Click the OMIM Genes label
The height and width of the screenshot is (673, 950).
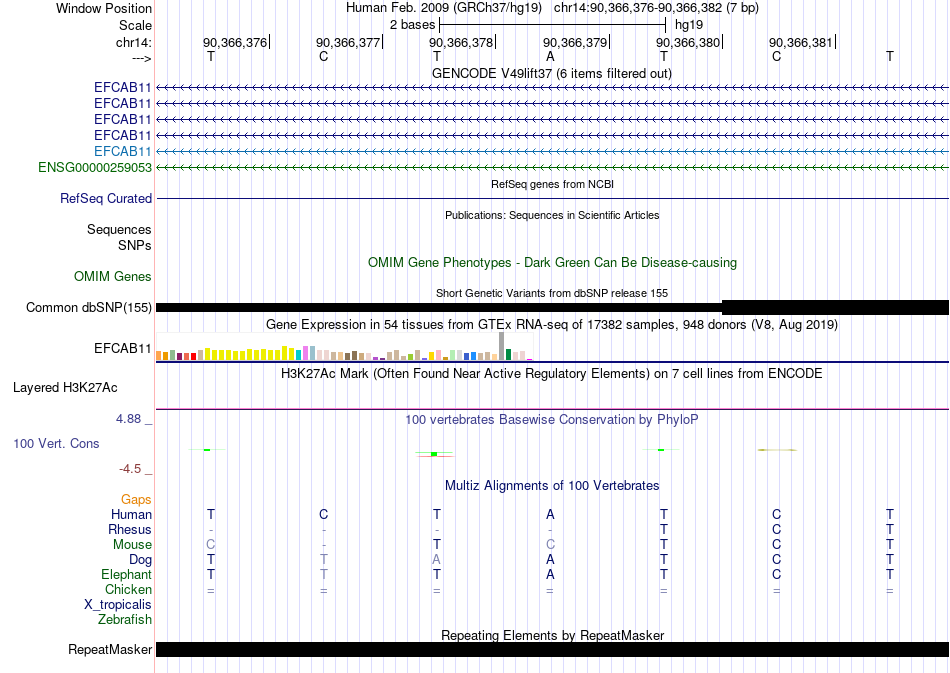point(113,276)
